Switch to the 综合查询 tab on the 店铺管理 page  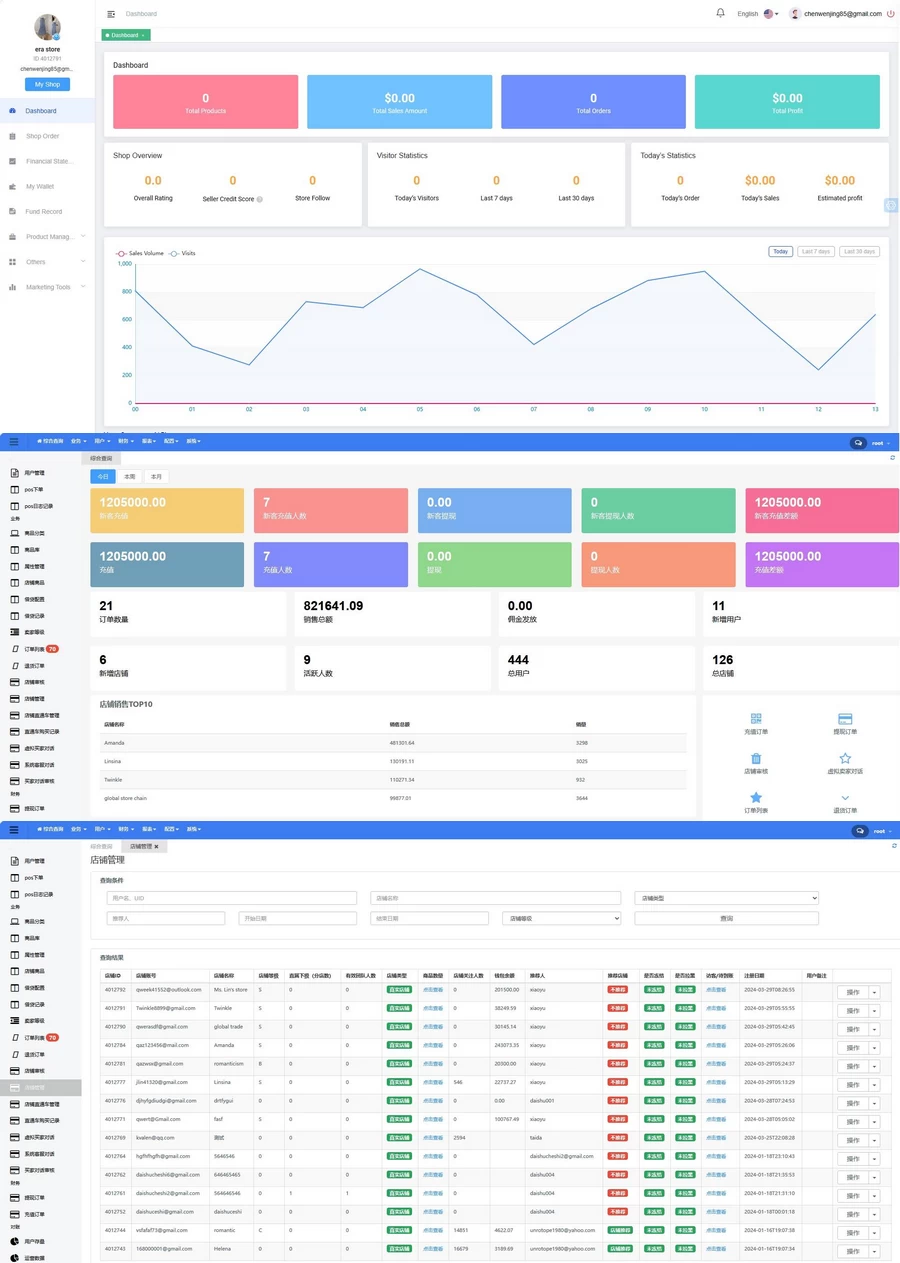click(101, 846)
